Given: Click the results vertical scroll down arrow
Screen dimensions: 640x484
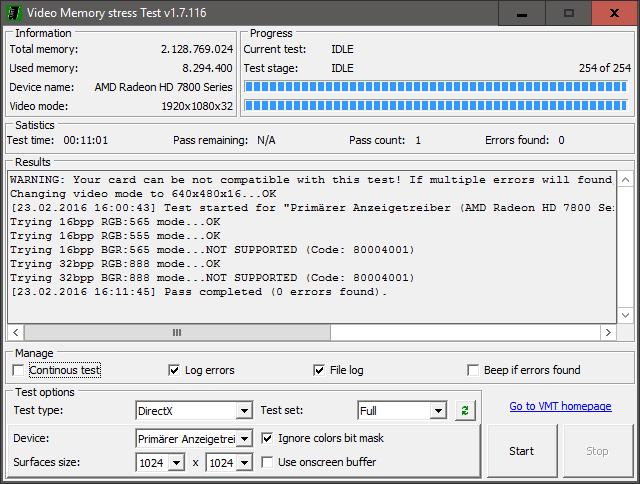Looking at the screenshot, I should pyautogui.click(x=625, y=315).
